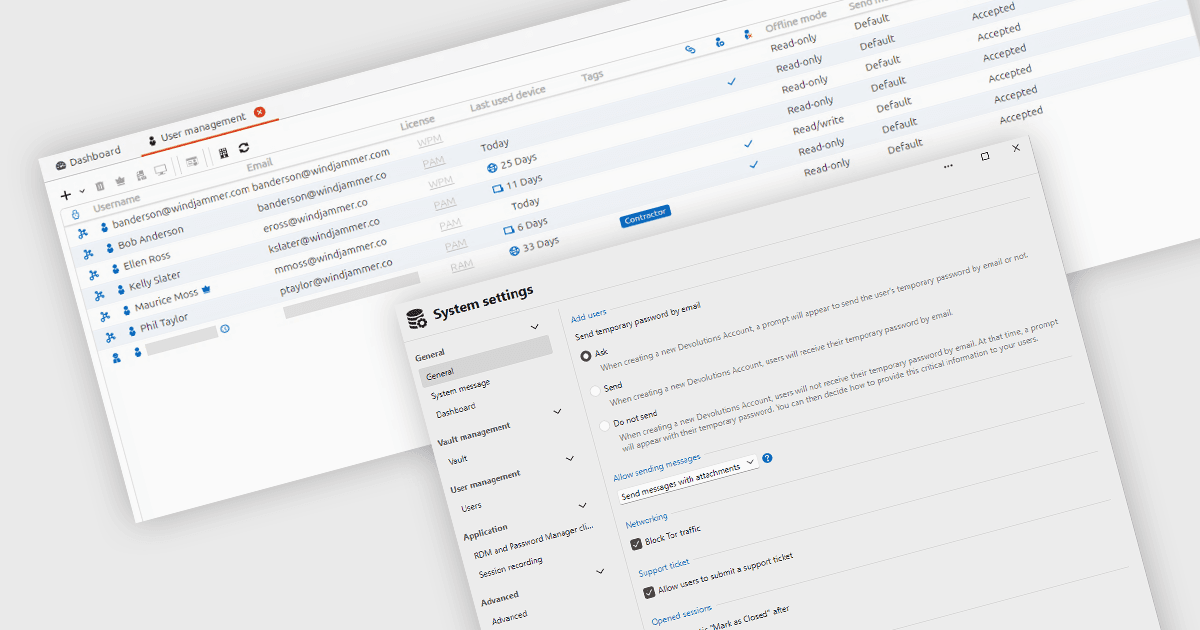The height and width of the screenshot is (630, 1200).
Task: Toggle Allow users to submit a support ticket
Action: [x=649, y=591]
